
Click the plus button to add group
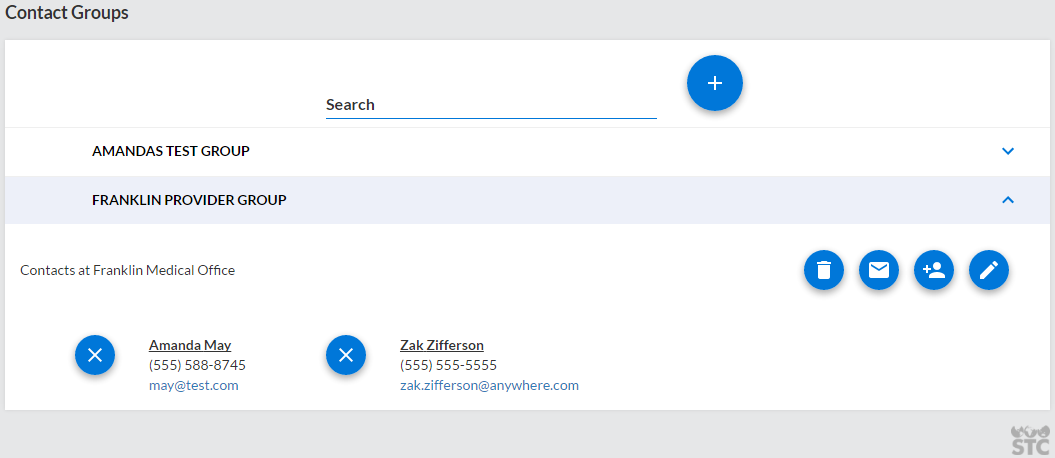coord(714,83)
